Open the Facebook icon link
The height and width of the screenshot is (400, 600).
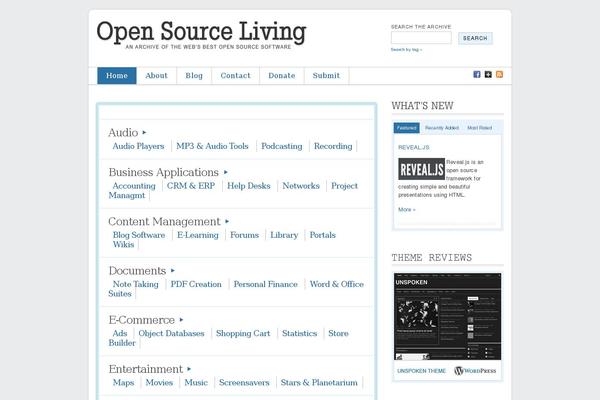(x=476, y=74)
